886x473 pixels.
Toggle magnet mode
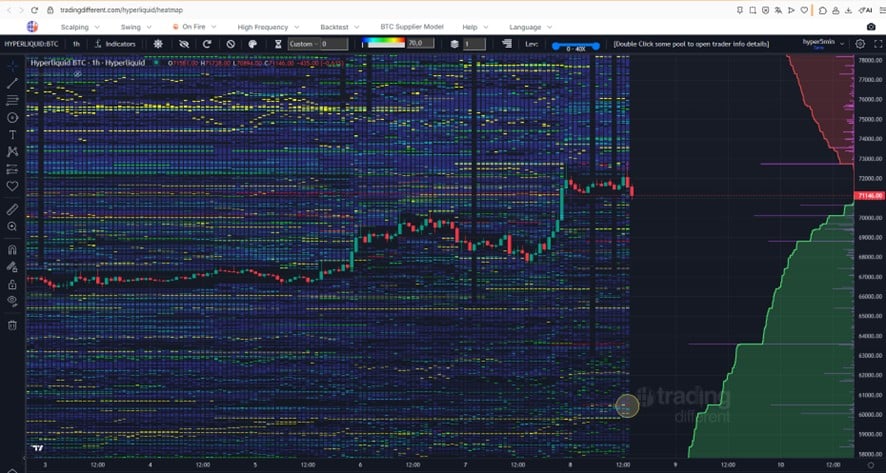(12, 250)
